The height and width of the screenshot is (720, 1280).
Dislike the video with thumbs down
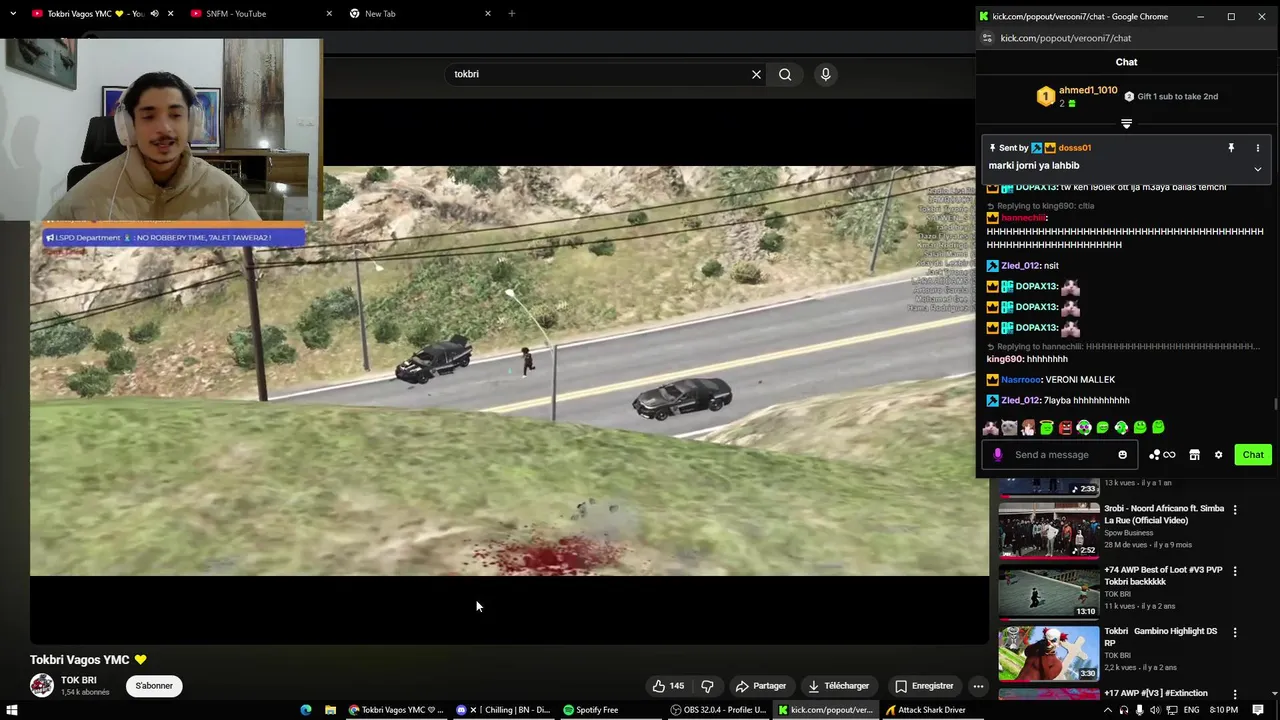click(707, 686)
